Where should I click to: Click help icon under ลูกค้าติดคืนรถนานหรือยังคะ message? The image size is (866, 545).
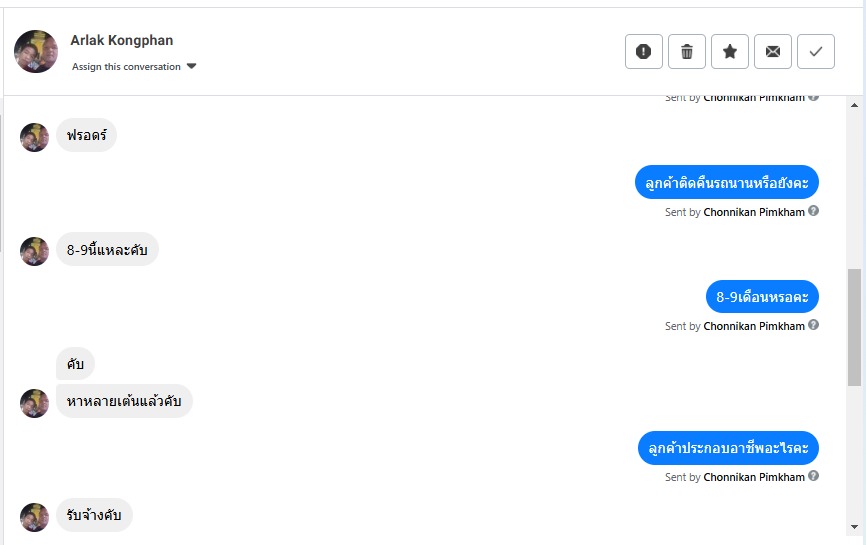tap(814, 211)
